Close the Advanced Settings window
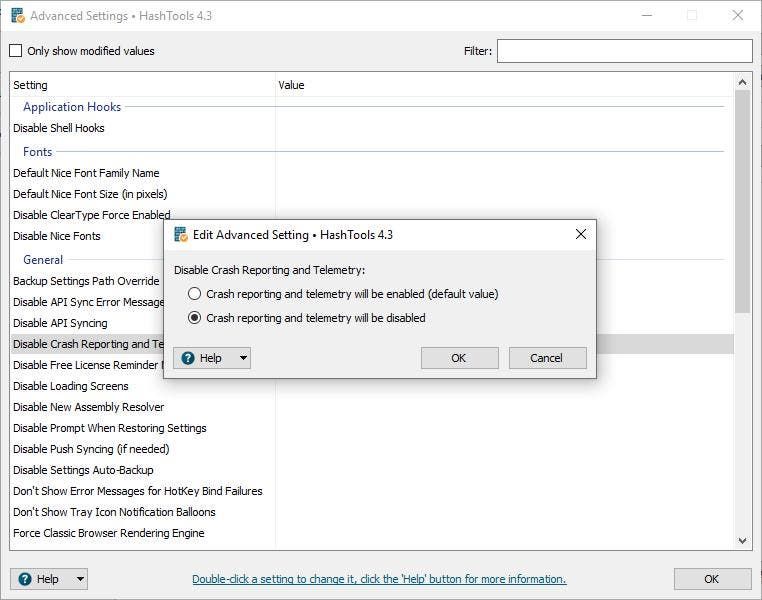This screenshot has height=600, width=762. click(x=738, y=16)
